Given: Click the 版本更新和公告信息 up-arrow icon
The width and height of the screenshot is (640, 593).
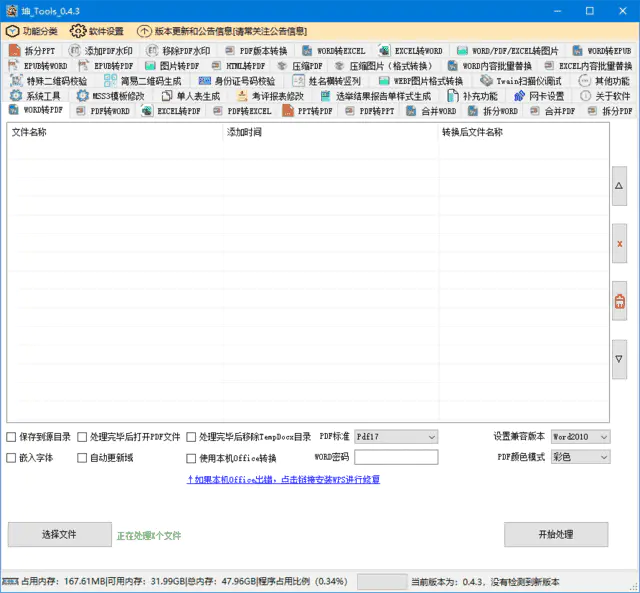Looking at the screenshot, I should click(145, 31).
